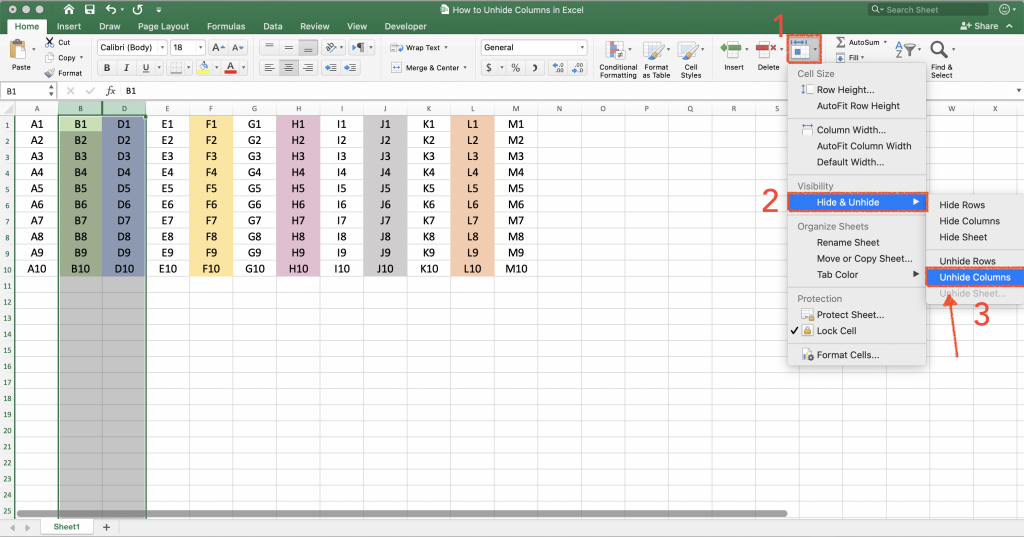Image resolution: width=1024 pixels, height=537 pixels.
Task: Decrease the cell indent
Action: click(331, 67)
